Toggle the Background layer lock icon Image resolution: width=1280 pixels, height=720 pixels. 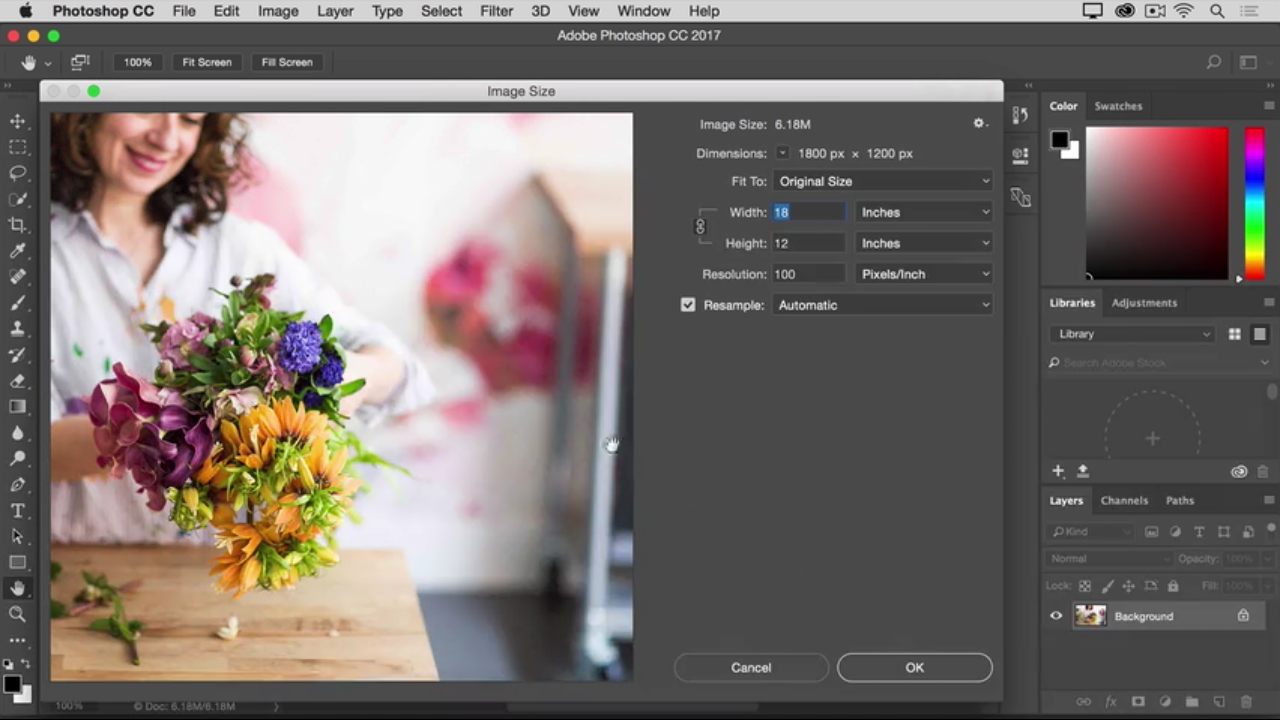(1243, 616)
